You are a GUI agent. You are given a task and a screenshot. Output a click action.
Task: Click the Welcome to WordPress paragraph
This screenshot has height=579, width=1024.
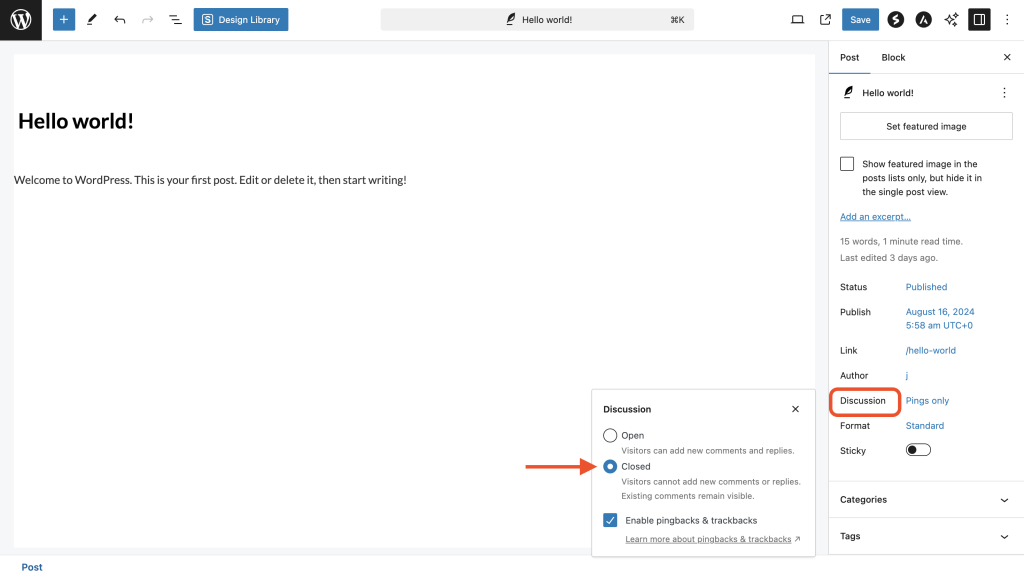tap(210, 180)
